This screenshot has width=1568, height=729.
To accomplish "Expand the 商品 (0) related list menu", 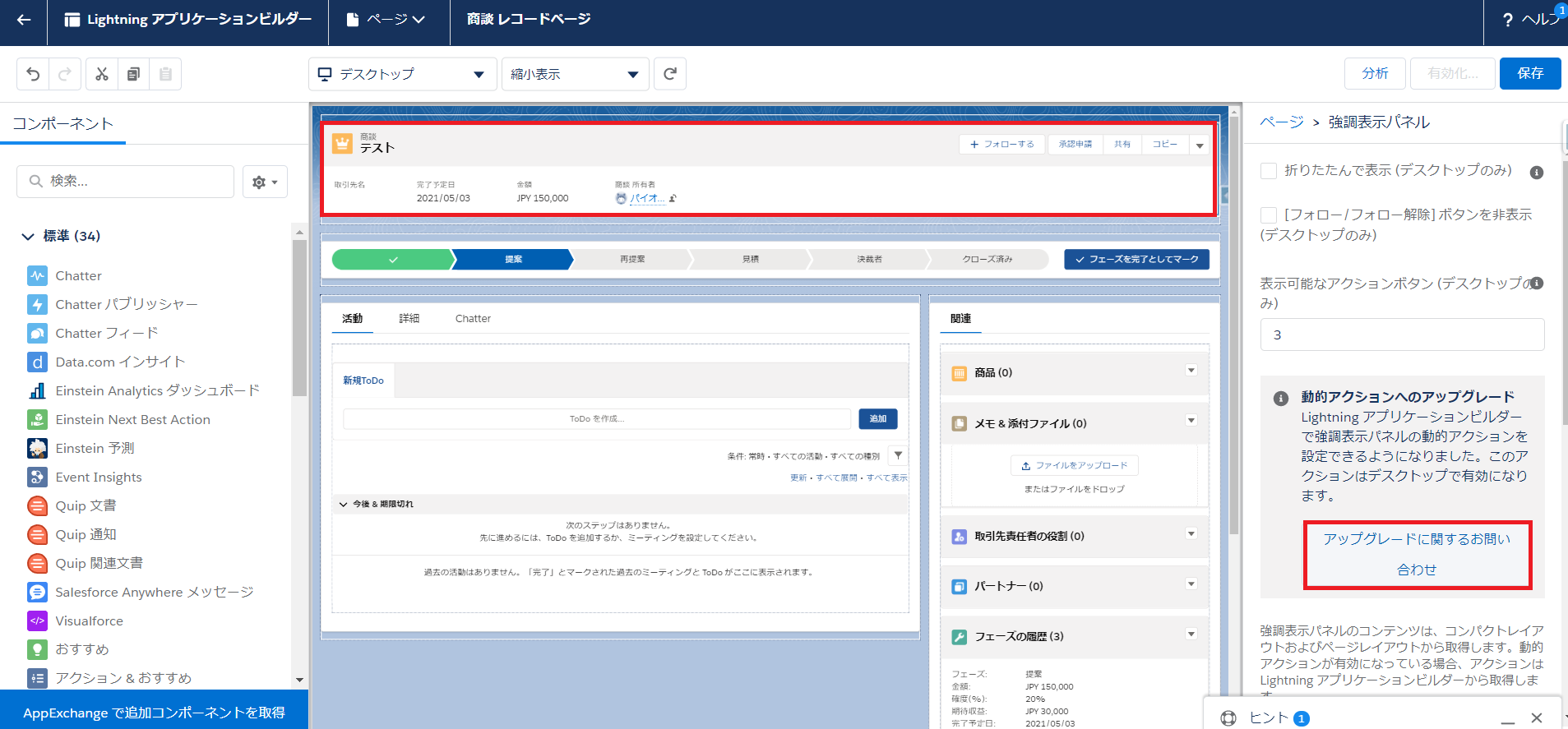I will click(x=1191, y=371).
